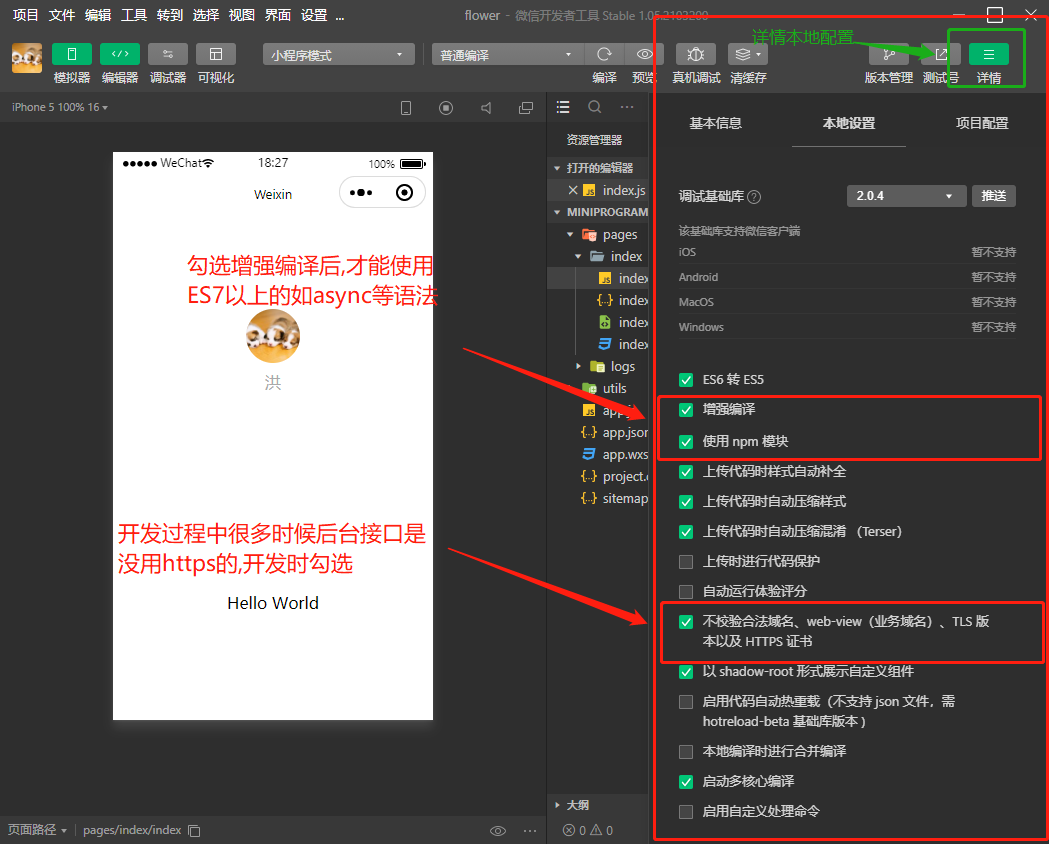The height and width of the screenshot is (844, 1049).
Task: Open the Visualization (可视化) layout icon
Action: coord(216,54)
